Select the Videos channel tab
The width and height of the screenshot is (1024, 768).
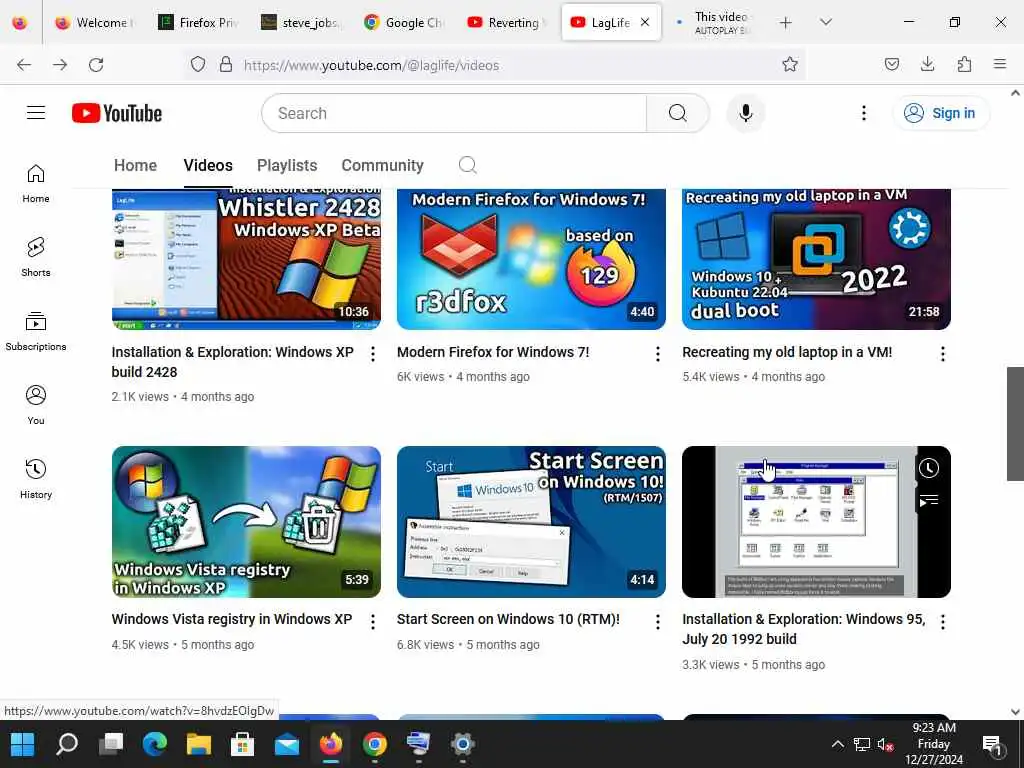pos(208,165)
